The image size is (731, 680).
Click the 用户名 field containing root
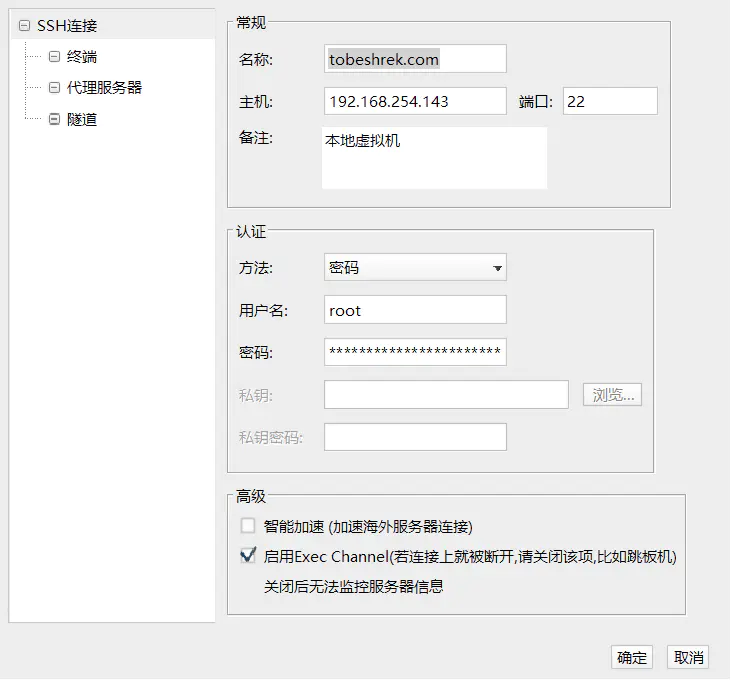click(x=415, y=310)
